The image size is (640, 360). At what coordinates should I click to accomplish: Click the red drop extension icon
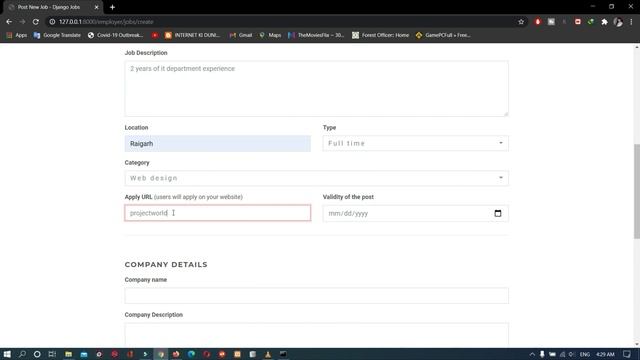(x=538, y=22)
